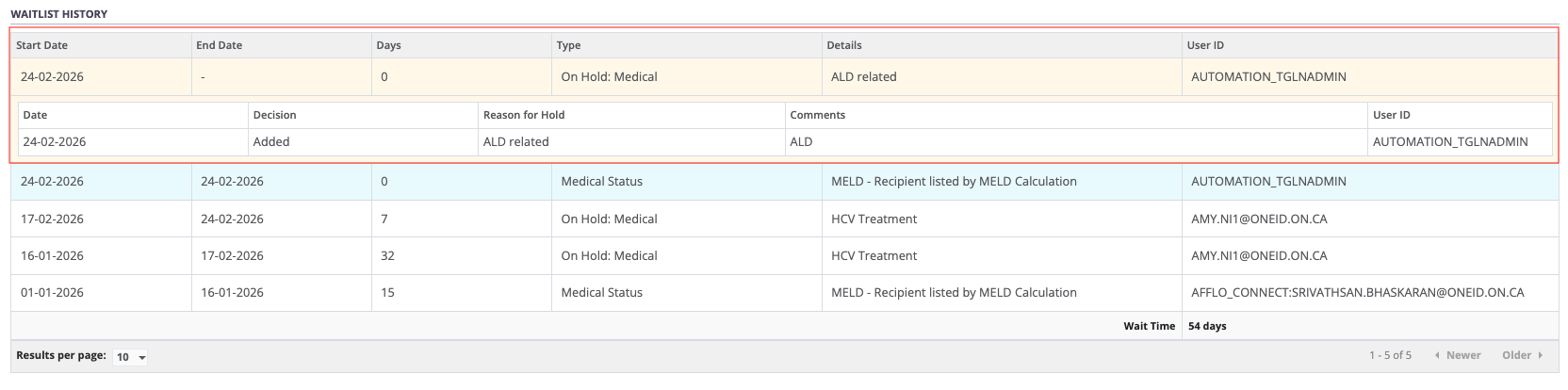Click the AFFLO_CONNECT user ID cell
Viewport: 1568px width, 390px height.
pyautogui.click(x=1357, y=293)
